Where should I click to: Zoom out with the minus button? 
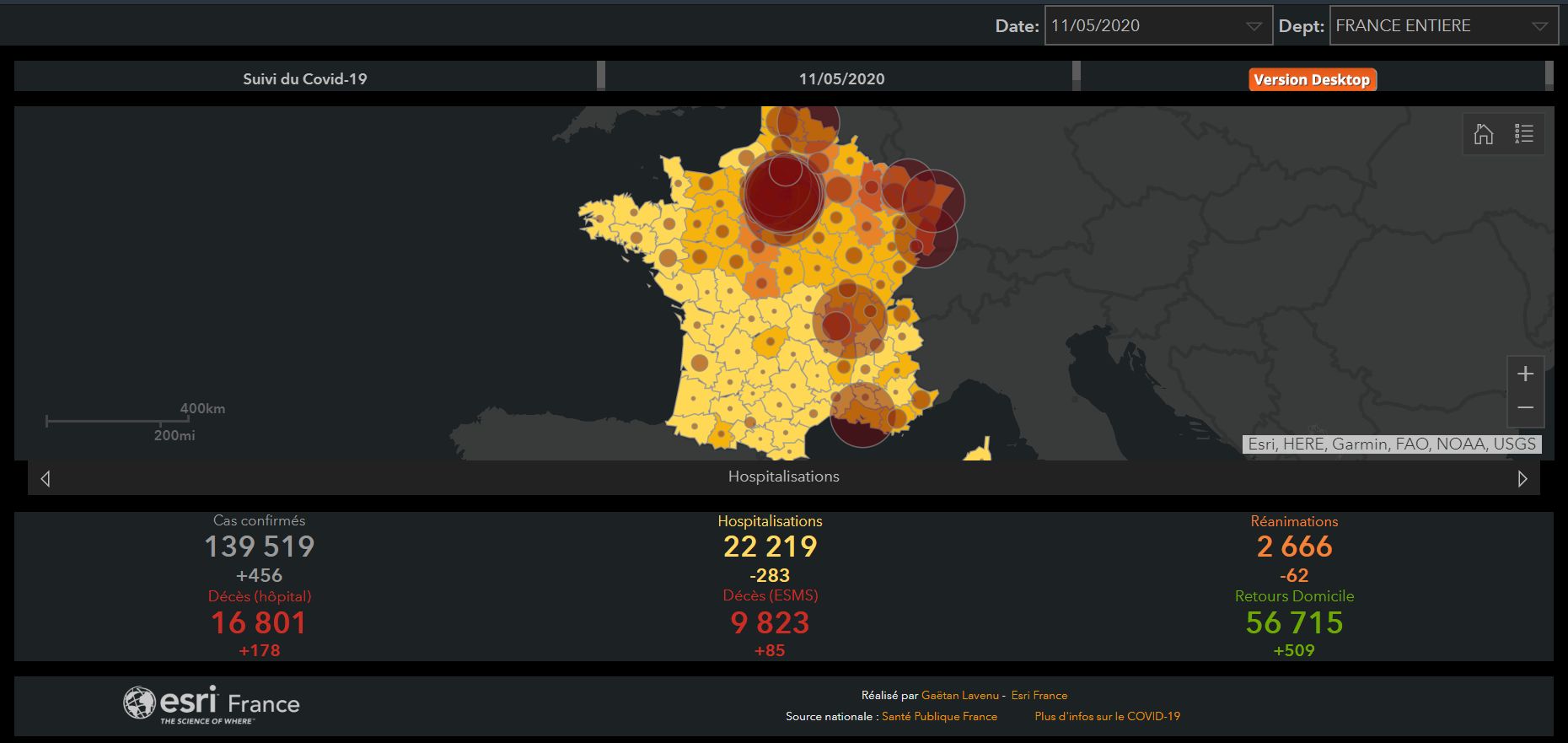tap(1525, 408)
